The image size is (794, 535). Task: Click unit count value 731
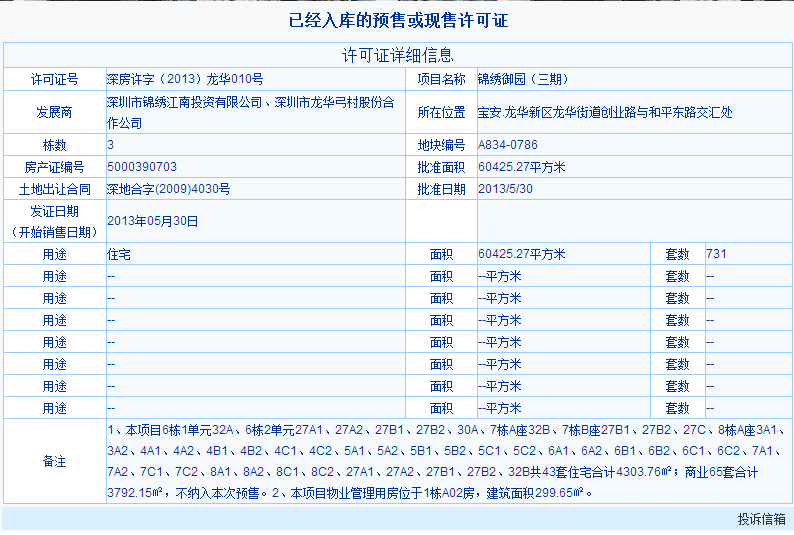coord(717,254)
